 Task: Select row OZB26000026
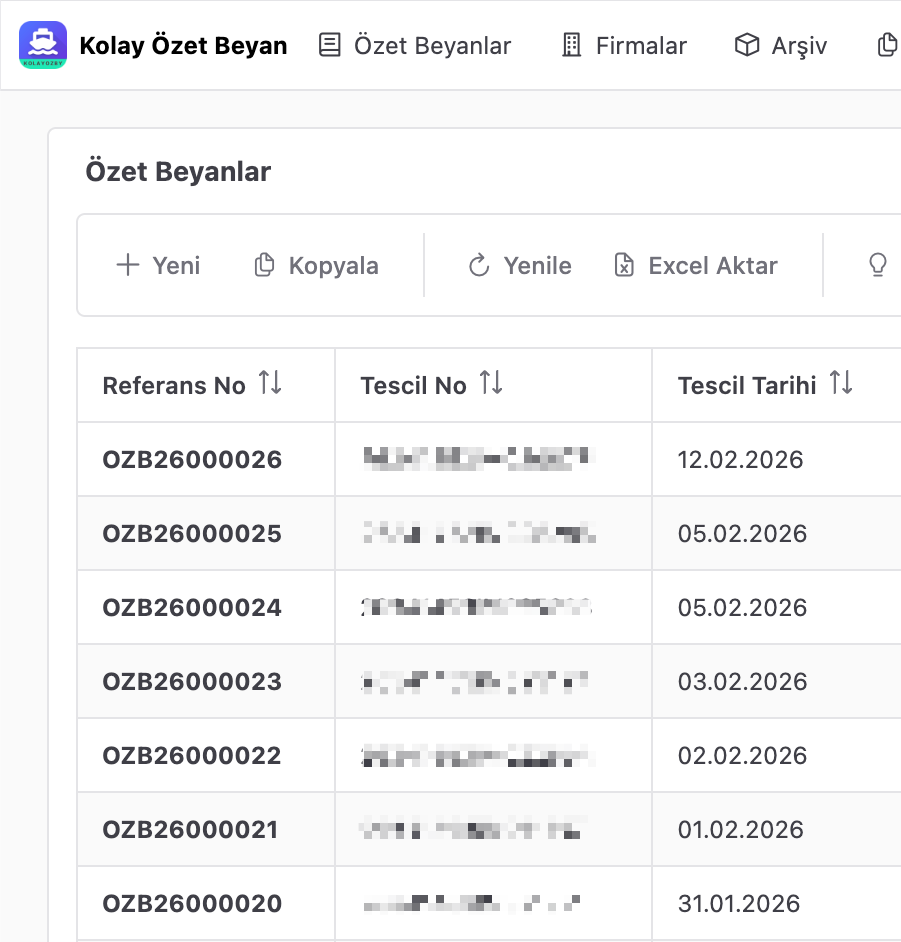tap(192, 460)
